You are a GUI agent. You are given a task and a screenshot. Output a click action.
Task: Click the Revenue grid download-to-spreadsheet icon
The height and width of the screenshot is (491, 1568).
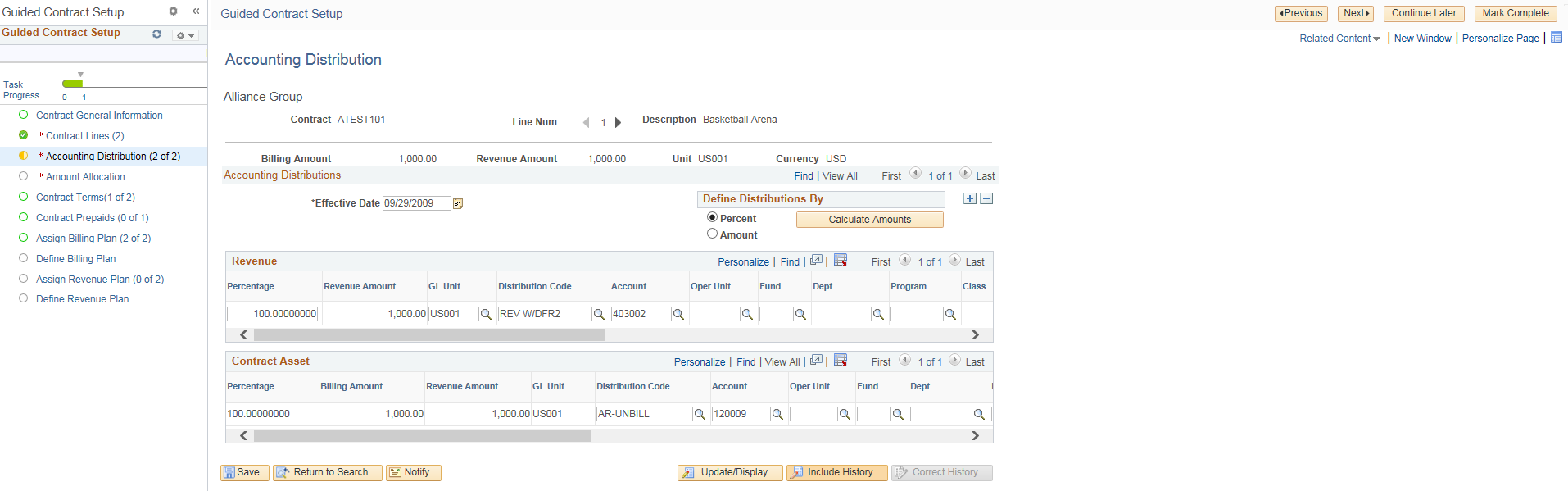click(841, 261)
